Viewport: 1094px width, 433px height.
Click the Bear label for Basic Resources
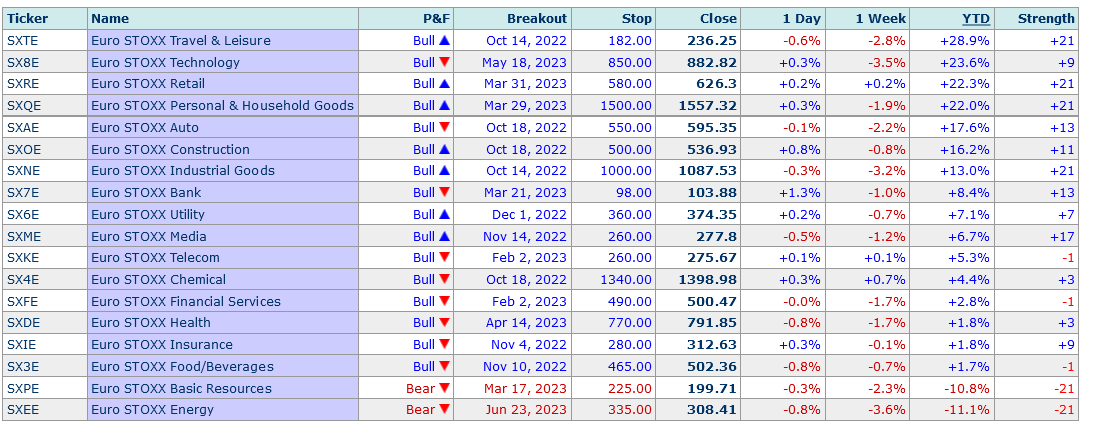pyautogui.click(x=421, y=388)
